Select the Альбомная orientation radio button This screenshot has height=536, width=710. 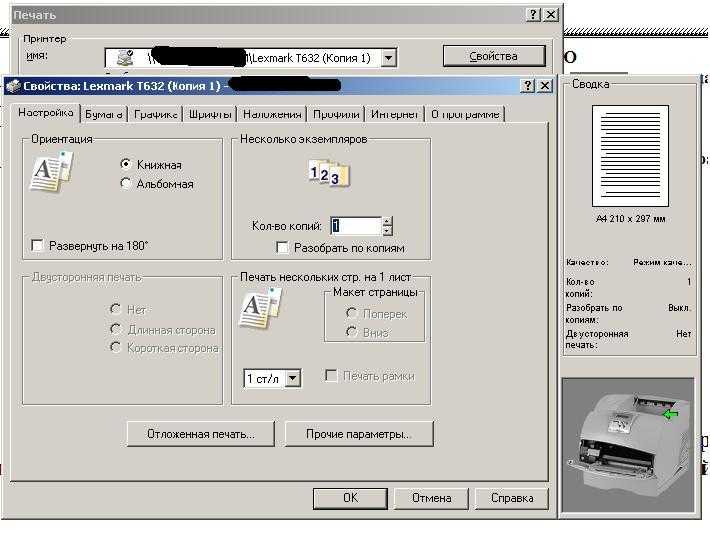tap(126, 183)
